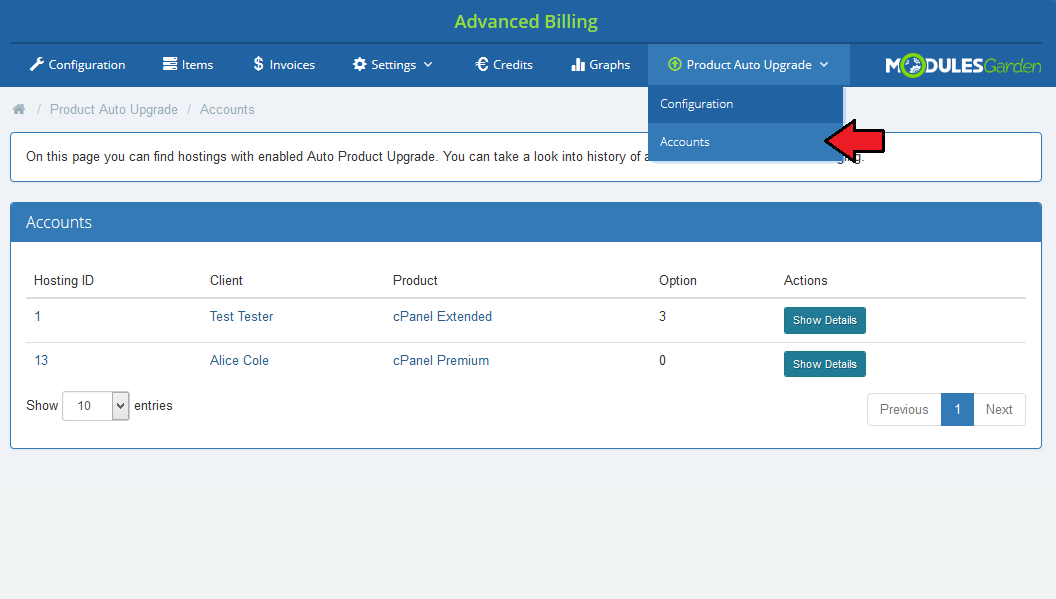Open Alice Cole client link
The height and width of the screenshot is (599, 1056).
(239, 360)
